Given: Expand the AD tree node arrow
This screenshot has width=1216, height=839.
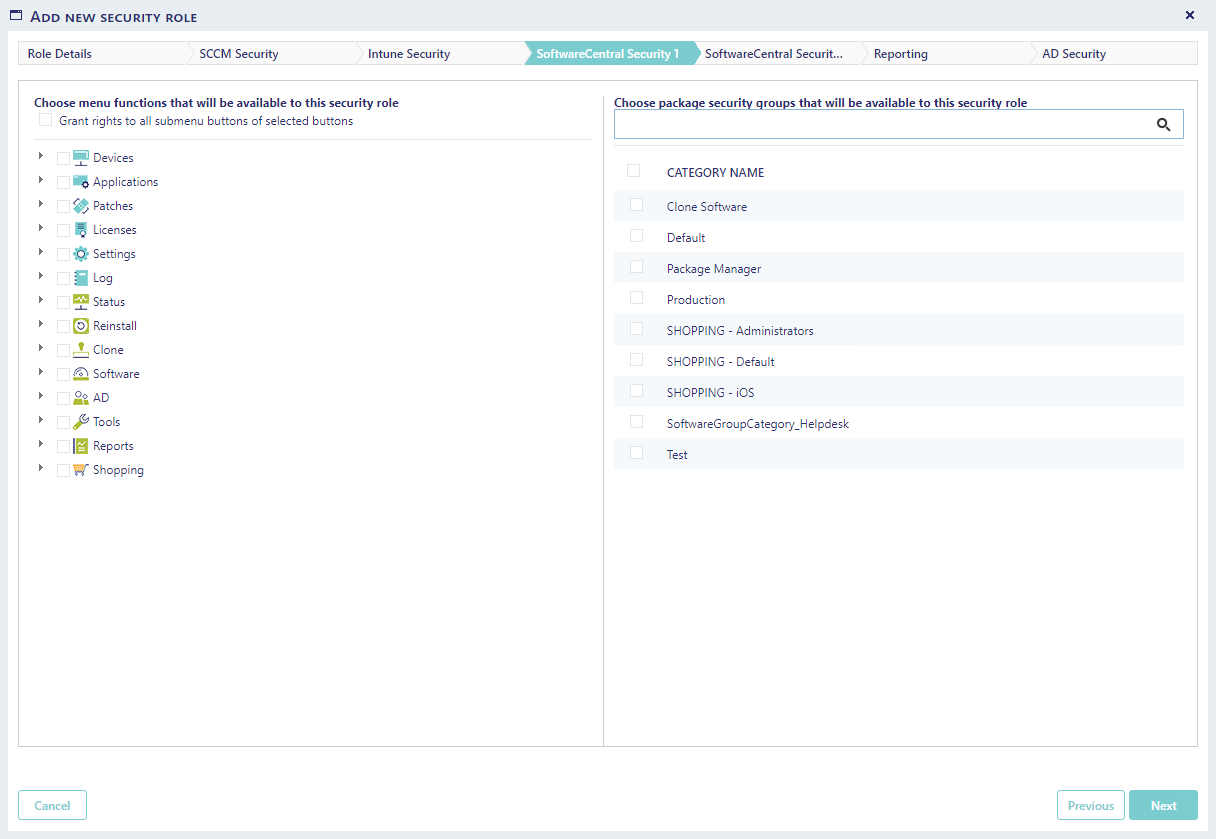Looking at the screenshot, I should (41, 396).
